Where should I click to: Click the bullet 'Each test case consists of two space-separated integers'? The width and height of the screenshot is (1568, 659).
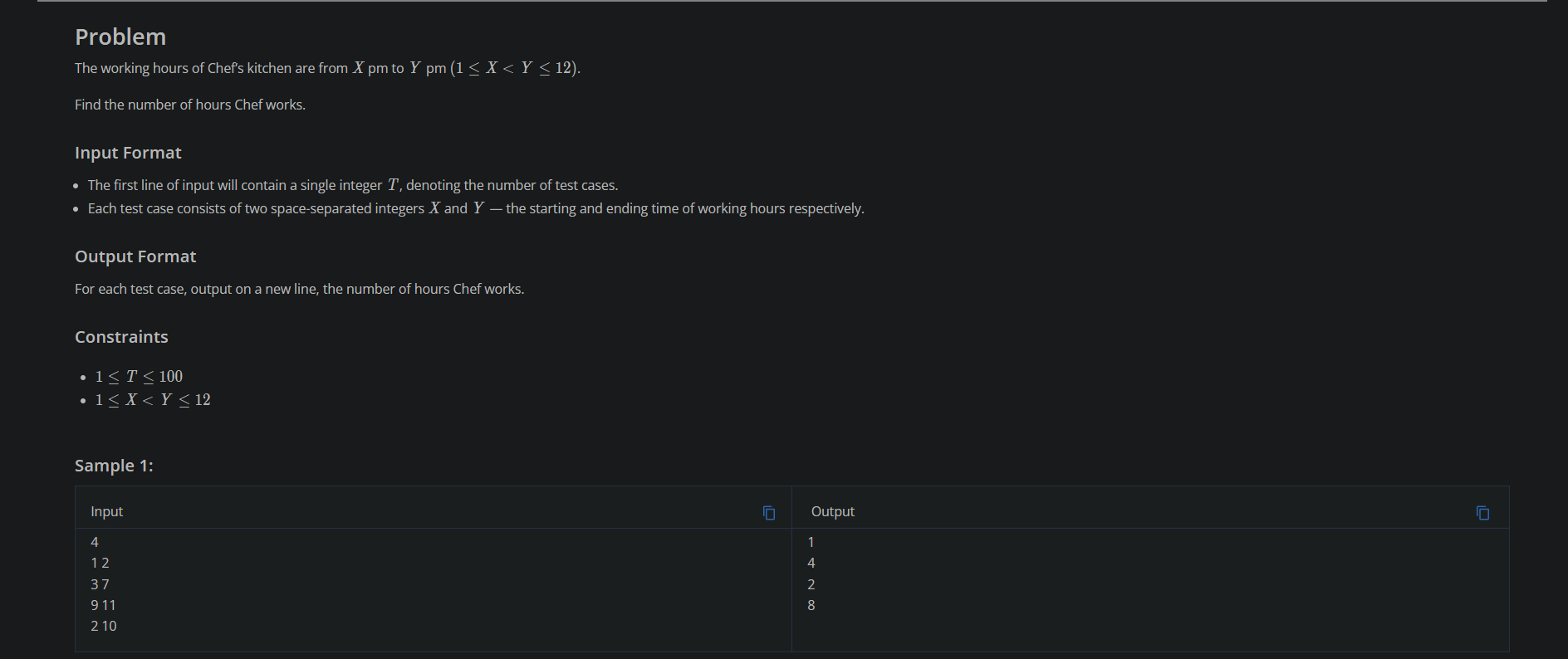pos(476,208)
